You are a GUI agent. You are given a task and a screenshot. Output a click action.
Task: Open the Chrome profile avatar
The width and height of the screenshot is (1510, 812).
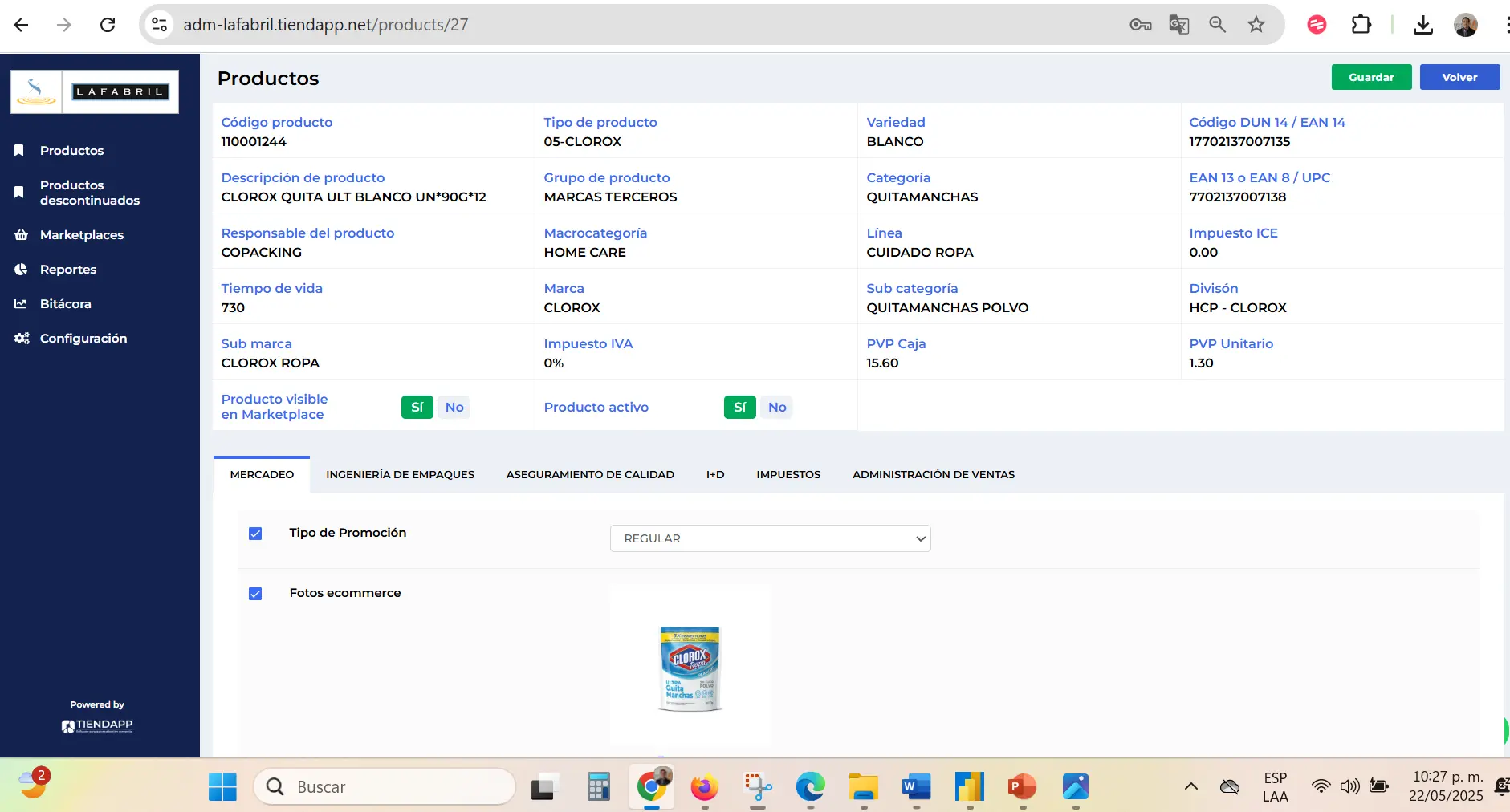pos(1466,25)
